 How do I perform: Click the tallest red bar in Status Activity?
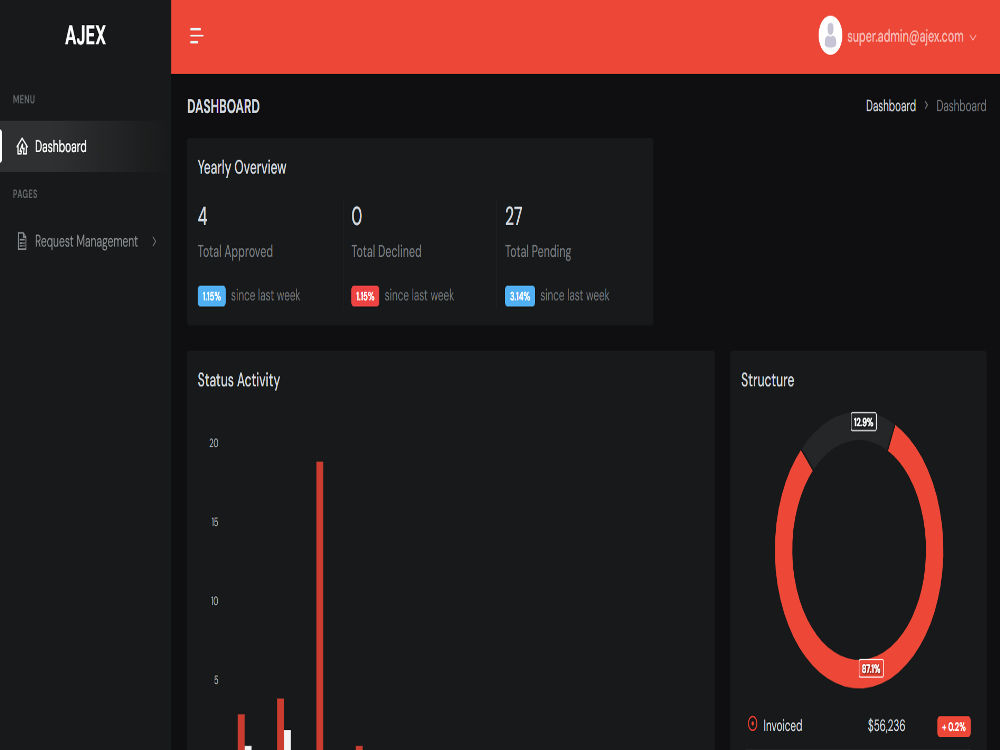(x=320, y=606)
